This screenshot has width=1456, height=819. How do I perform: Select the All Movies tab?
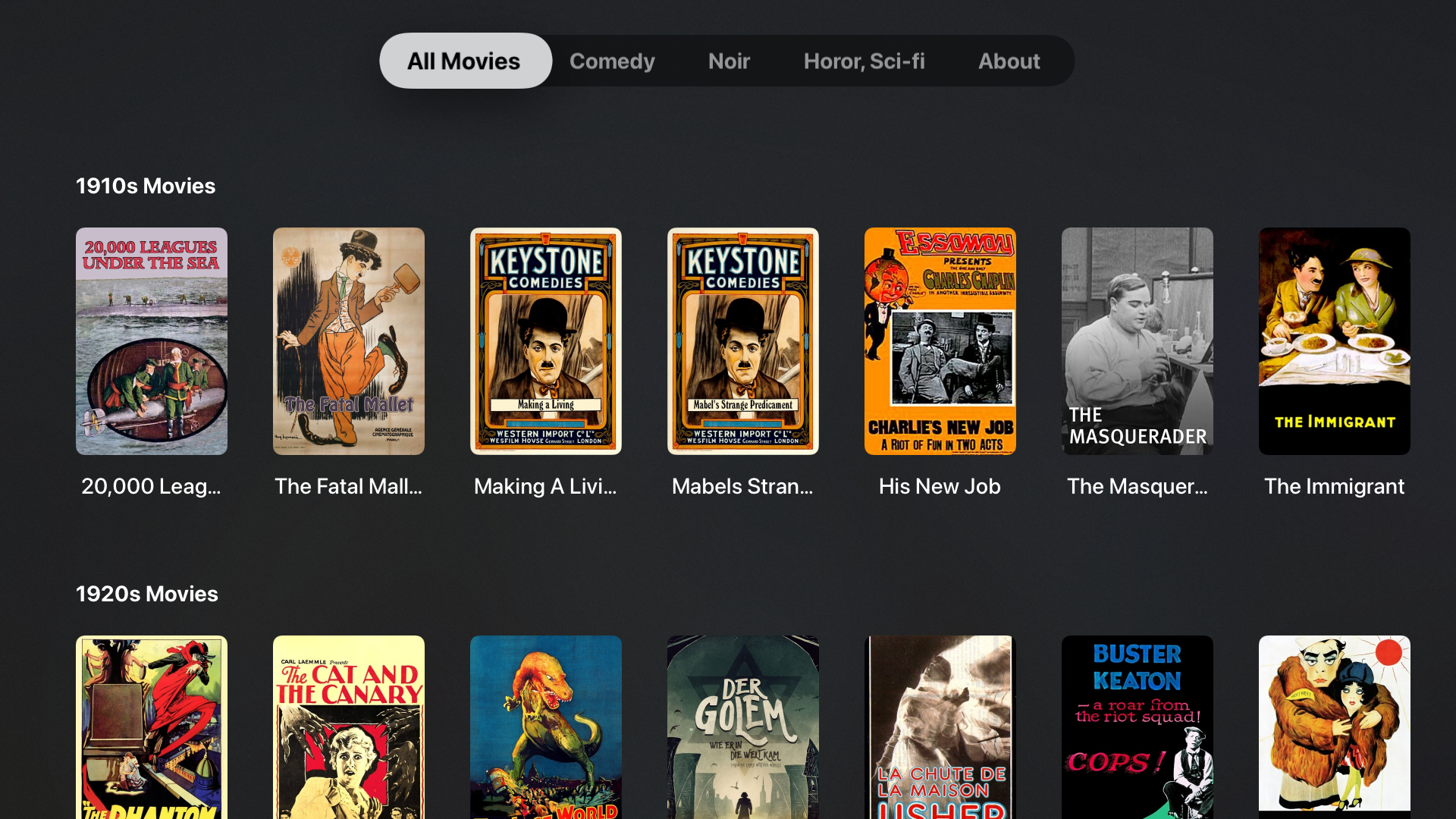[464, 61]
